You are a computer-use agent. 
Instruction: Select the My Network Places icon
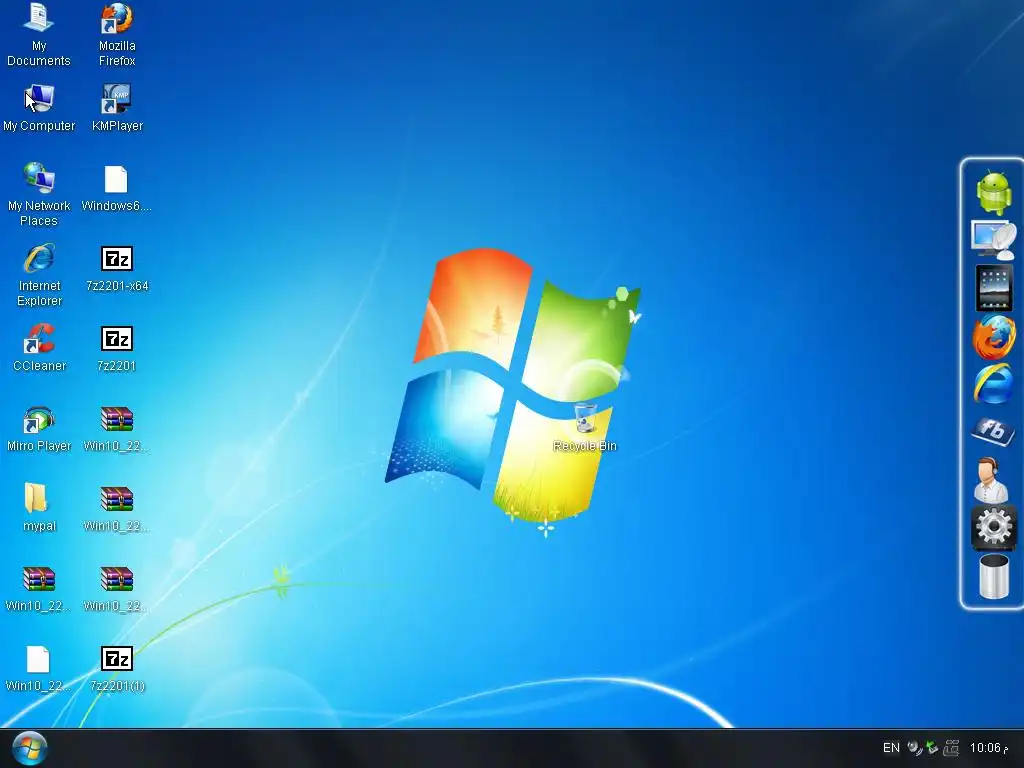[39, 195]
